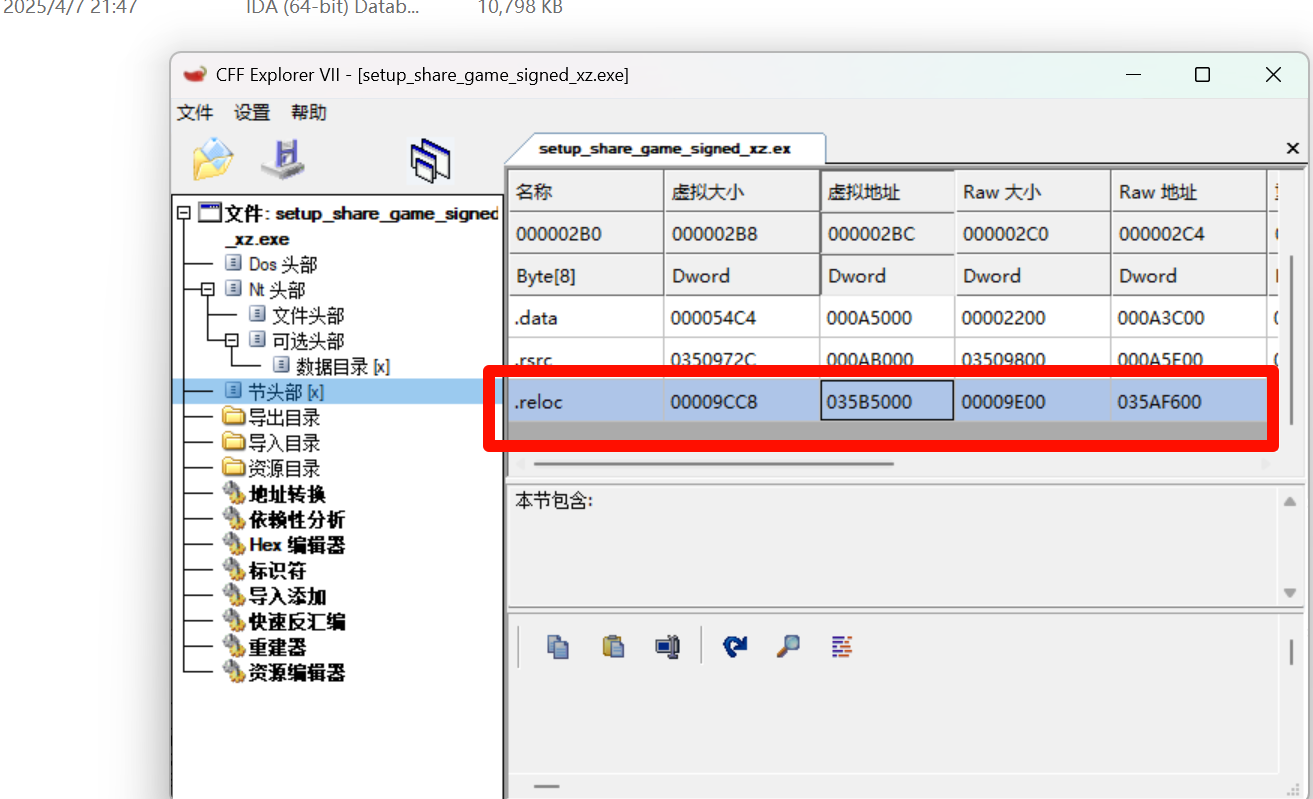Click the cascading windows toolbar icon

(x=430, y=160)
